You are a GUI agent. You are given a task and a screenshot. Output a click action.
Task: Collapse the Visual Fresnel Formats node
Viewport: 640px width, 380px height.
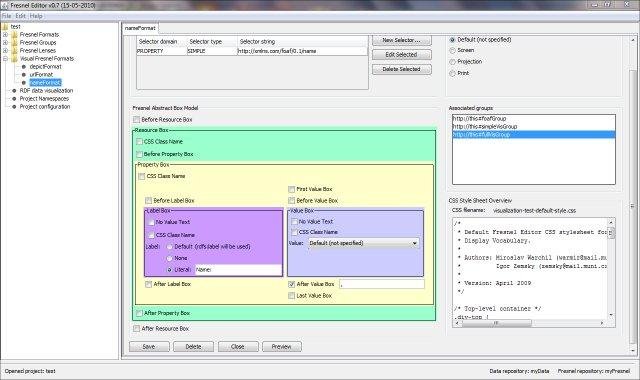[5, 59]
